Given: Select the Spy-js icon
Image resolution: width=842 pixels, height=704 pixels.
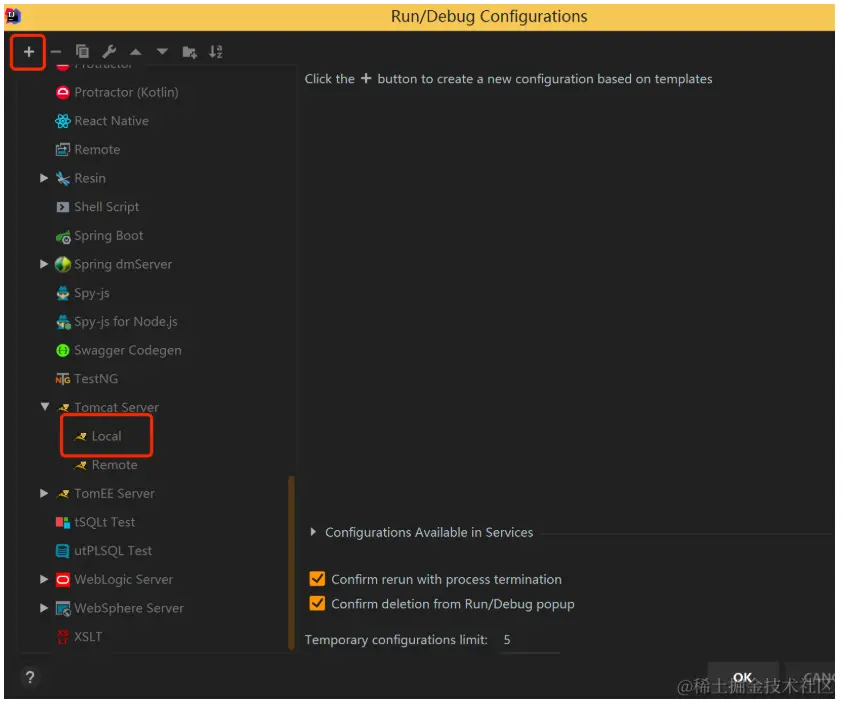Looking at the screenshot, I should tap(63, 293).
